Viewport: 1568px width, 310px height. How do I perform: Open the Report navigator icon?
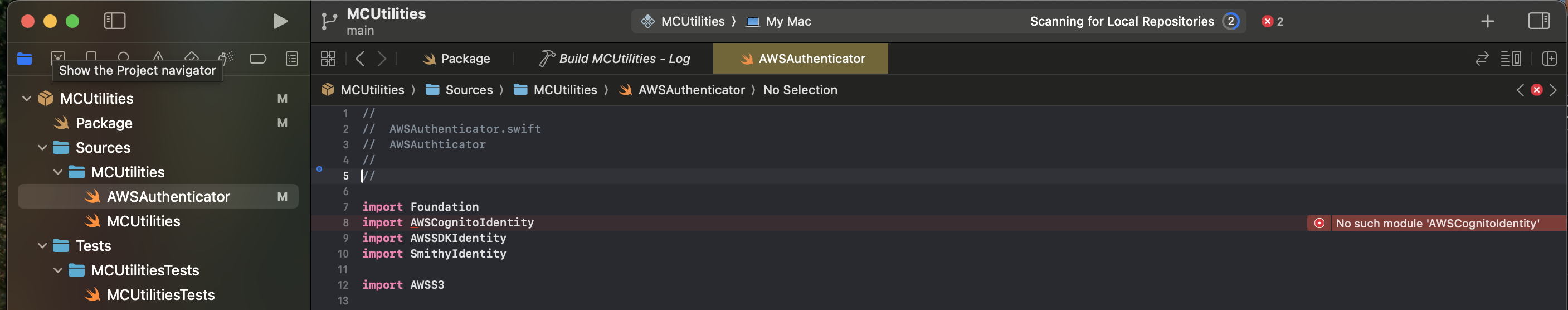(292, 59)
